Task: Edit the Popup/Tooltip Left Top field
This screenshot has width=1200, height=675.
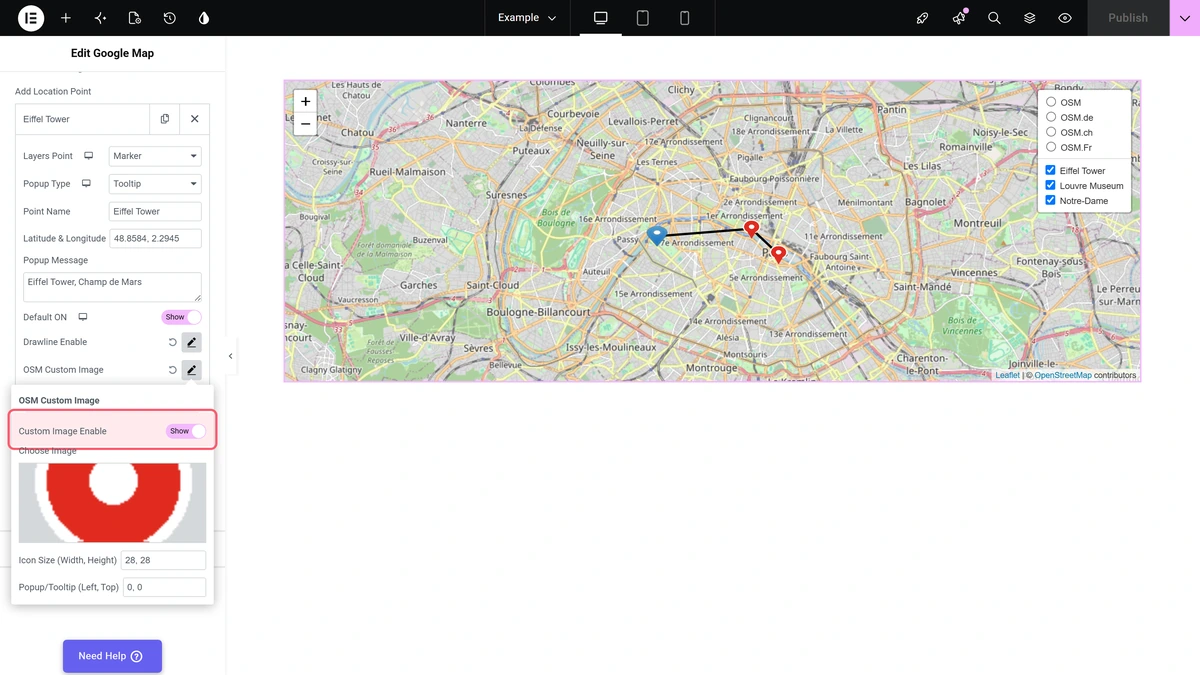Action: tap(164, 587)
